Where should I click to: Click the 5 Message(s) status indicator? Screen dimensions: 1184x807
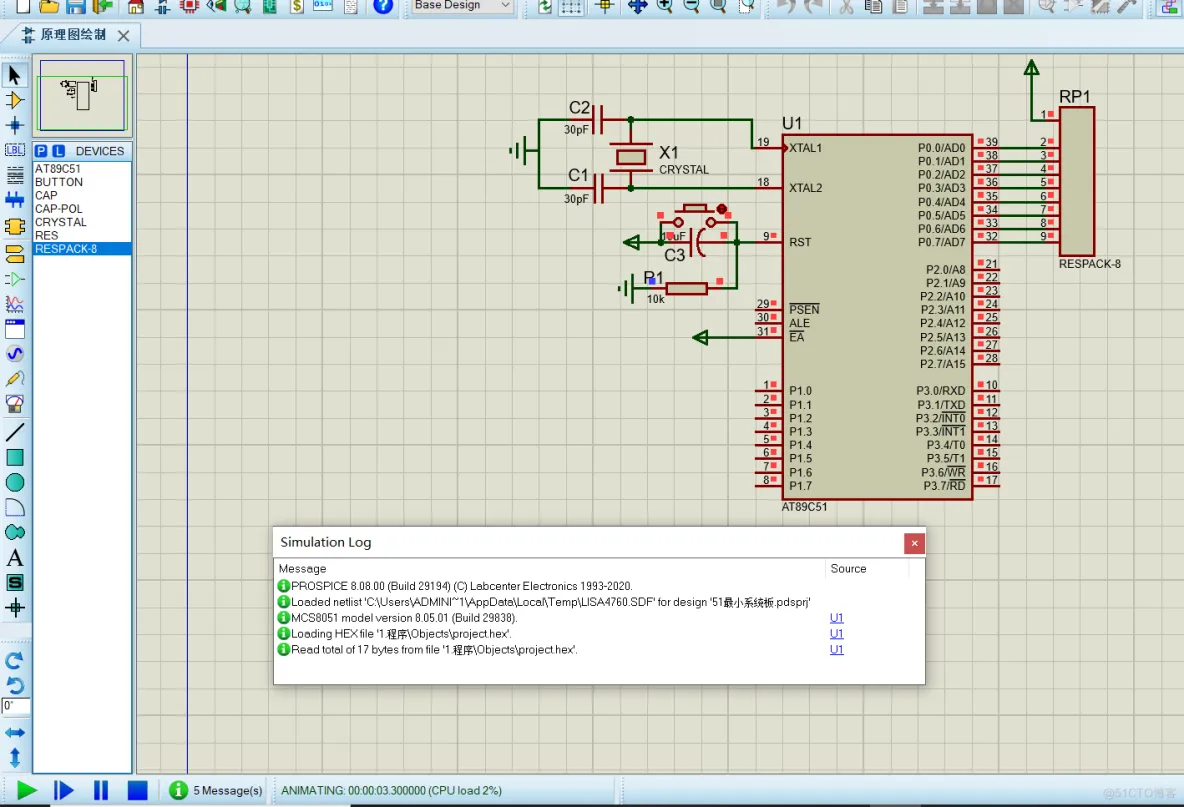pos(216,790)
